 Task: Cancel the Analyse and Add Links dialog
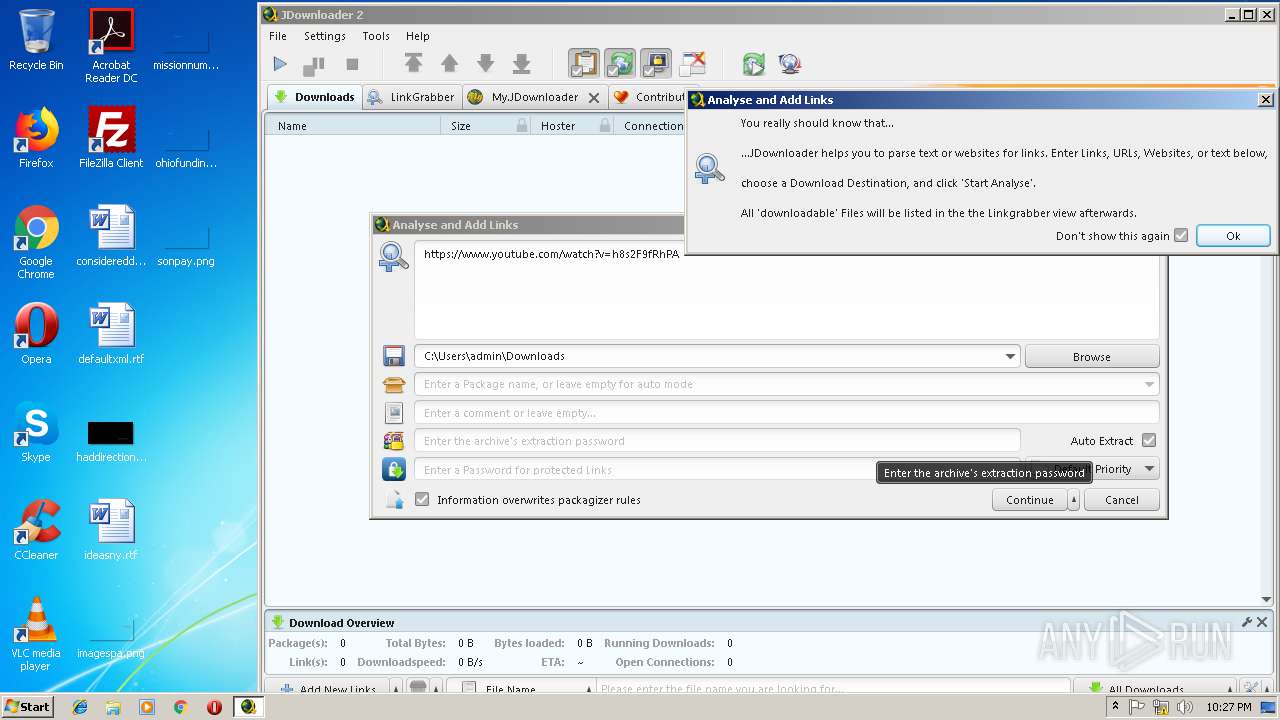tap(1122, 500)
